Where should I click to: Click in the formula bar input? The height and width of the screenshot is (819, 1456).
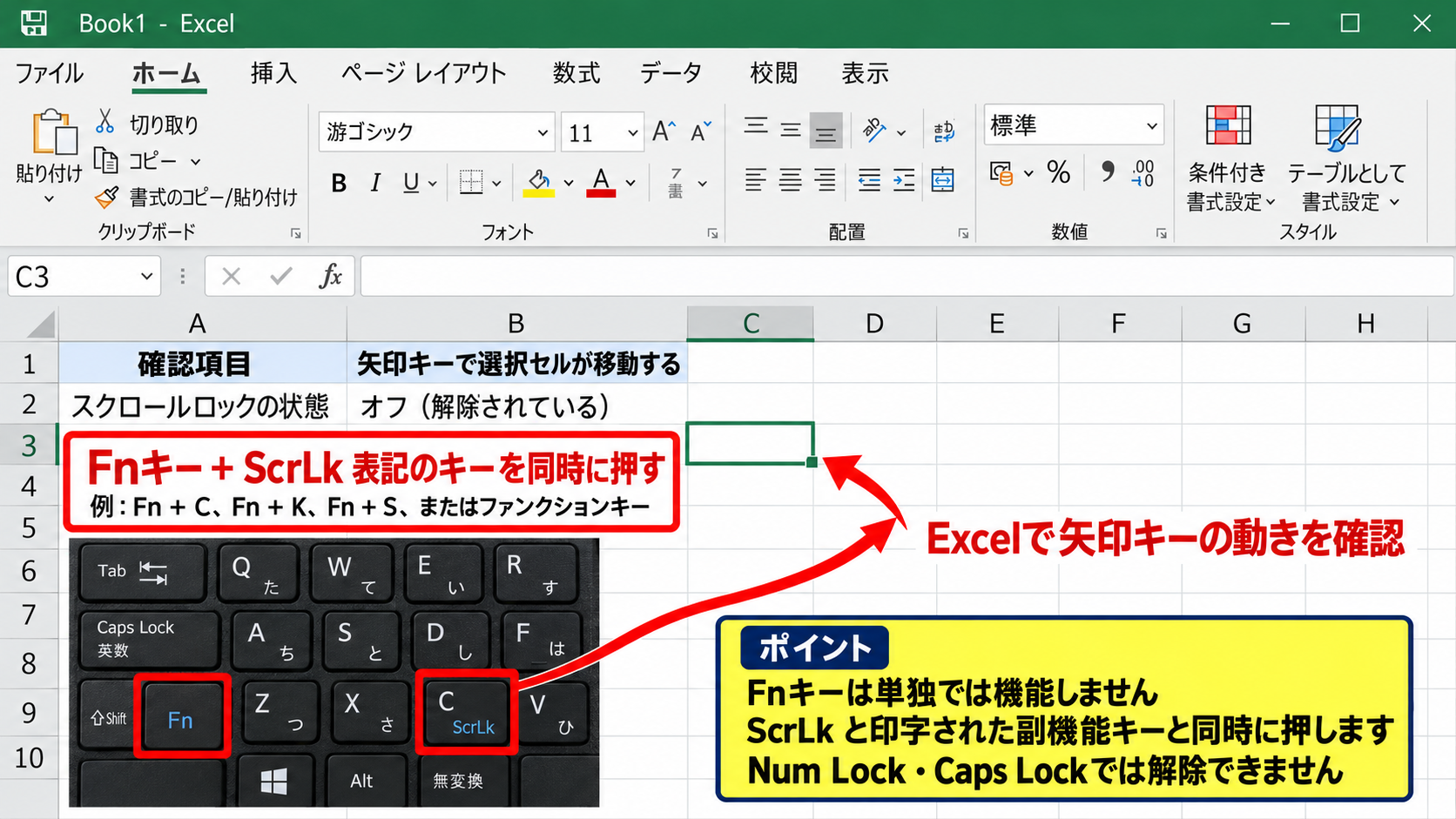(x=907, y=277)
